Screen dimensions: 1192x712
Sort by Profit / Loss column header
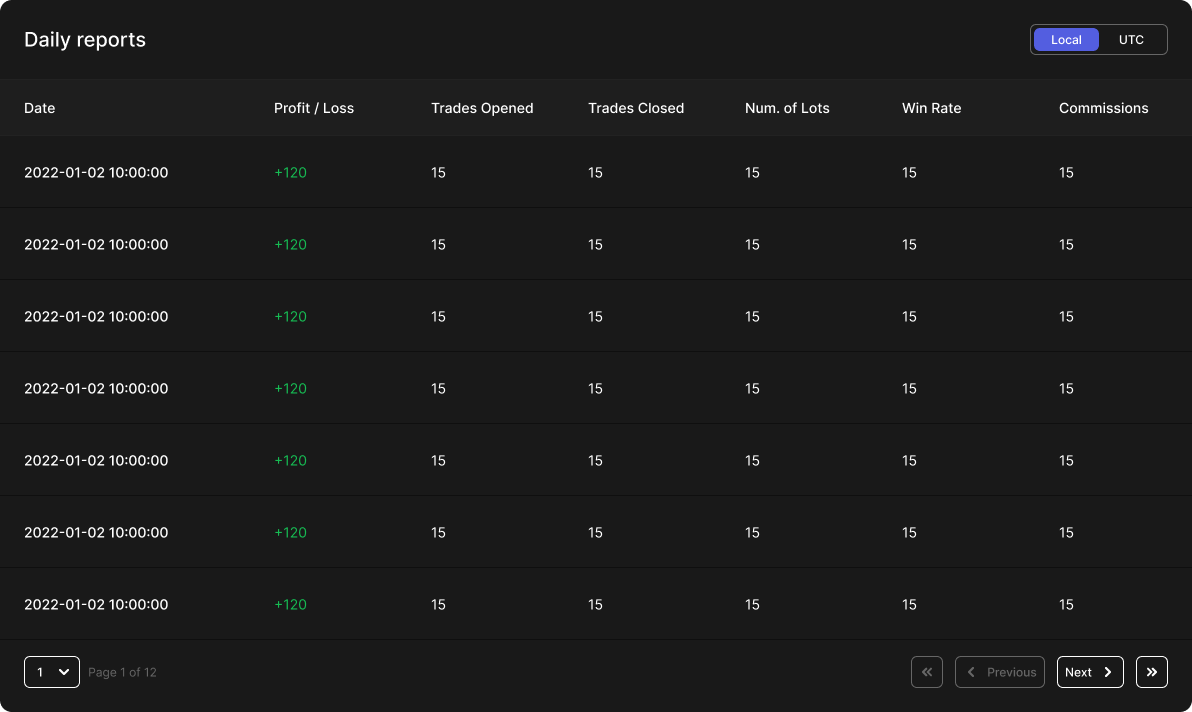314,108
